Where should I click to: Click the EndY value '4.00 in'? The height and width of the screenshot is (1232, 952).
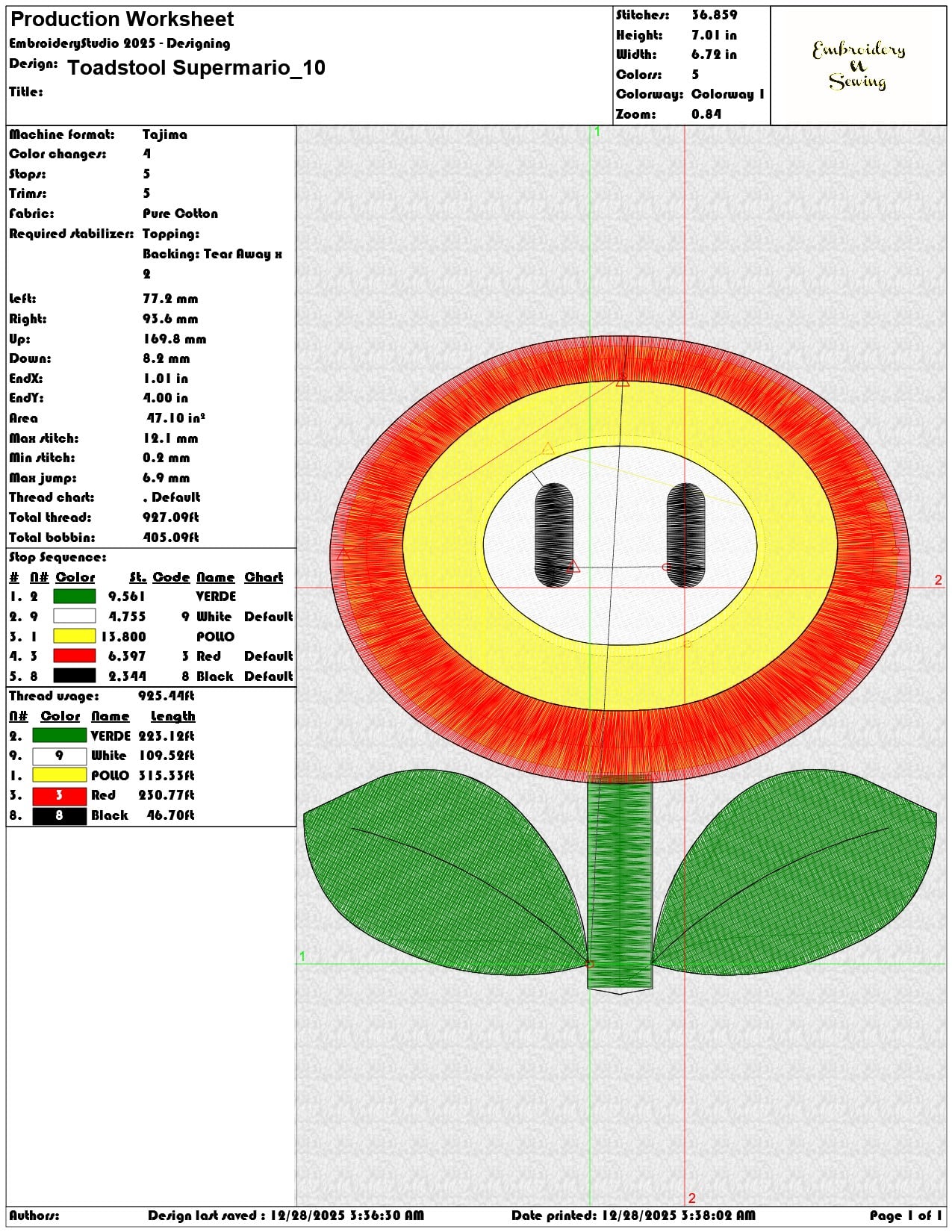(x=166, y=398)
